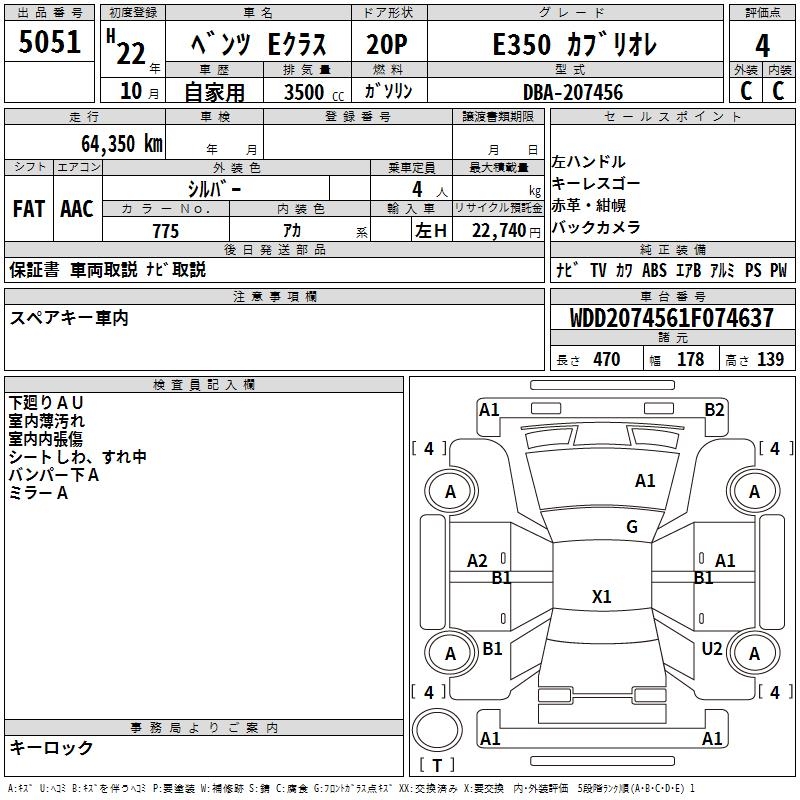Select the interior rating C under 内装
Image resolution: width=800 pixels, height=800 pixels.
[x=778, y=91]
